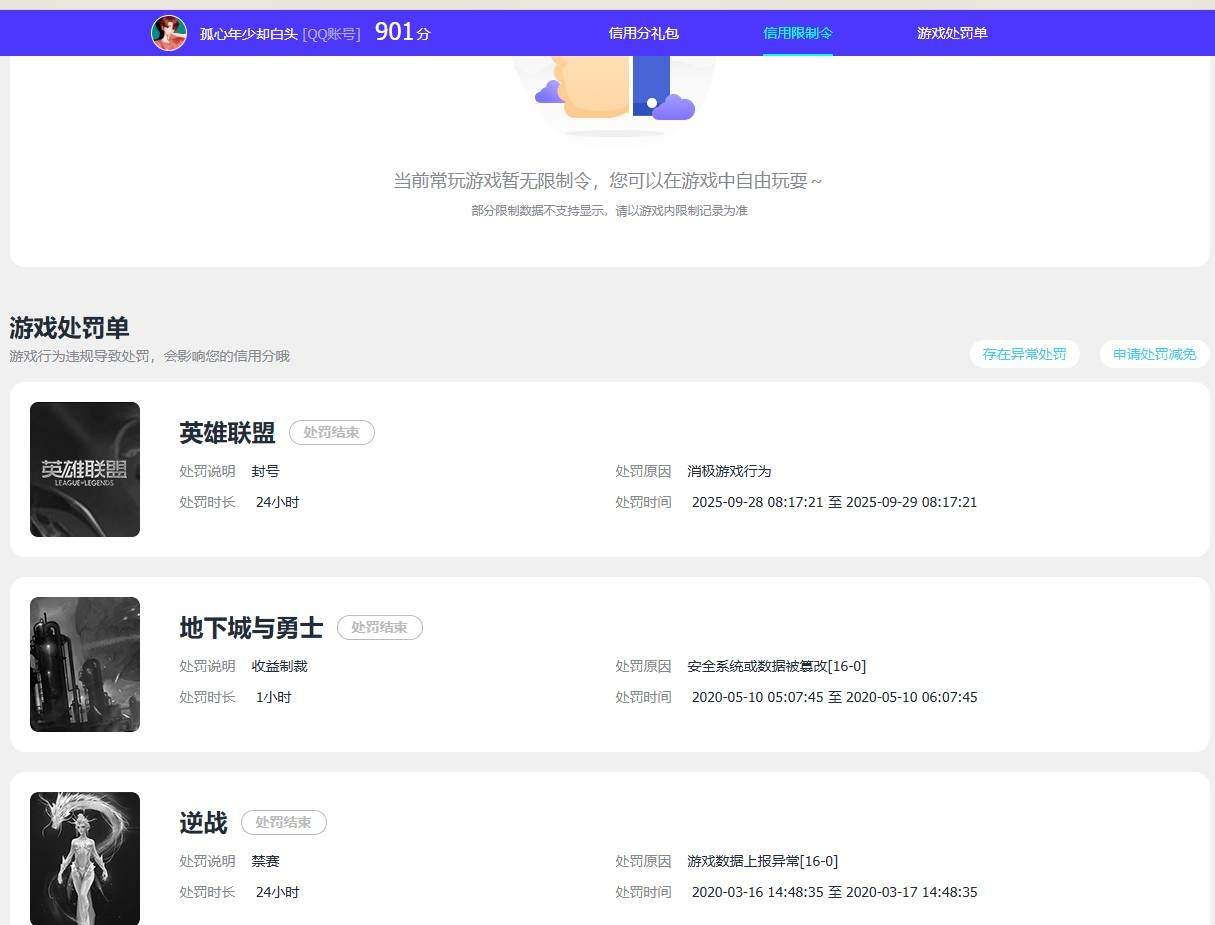Click the 英雄联盟 punishment title
This screenshot has height=925, width=1215.
pyautogui.click(x=227, y=432)
